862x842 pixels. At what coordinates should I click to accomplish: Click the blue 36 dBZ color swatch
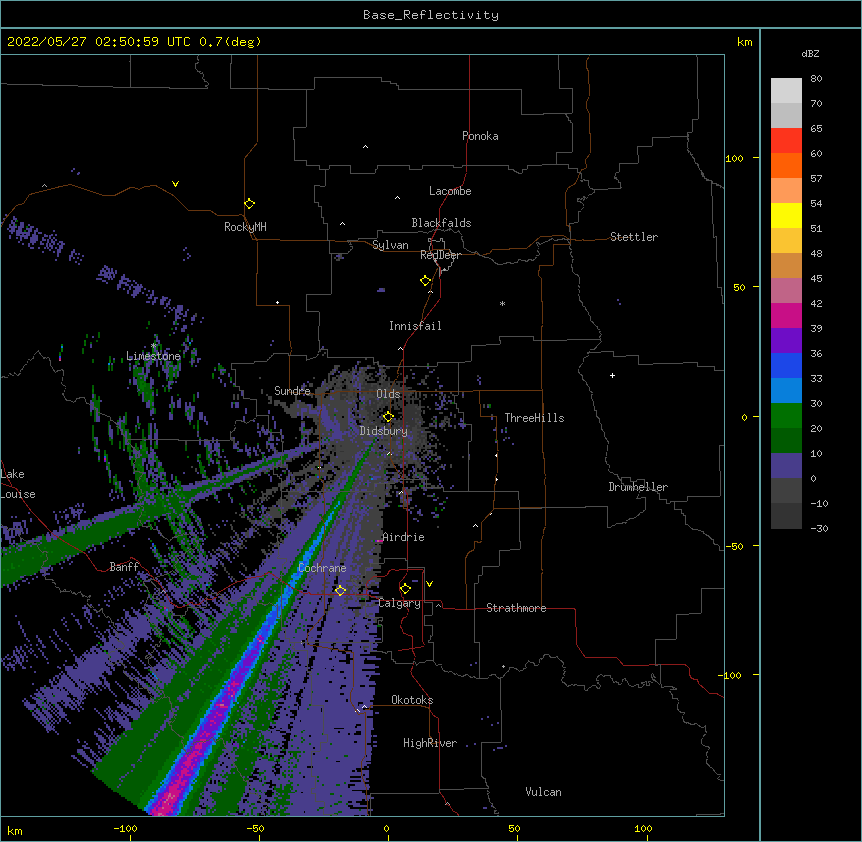tap(786, 365)
